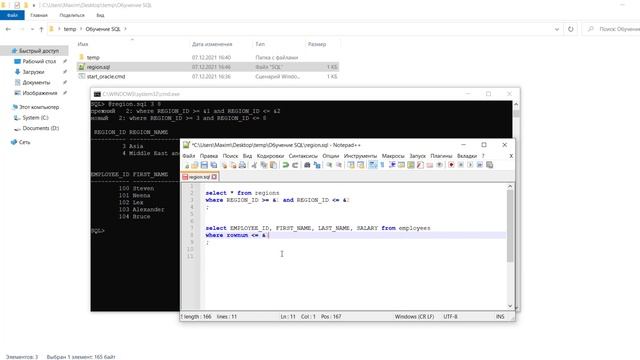Click the Copy icon in Notepad++ toolbar
Viewport: 640px width, 360px height.
(x=264, y=165)
